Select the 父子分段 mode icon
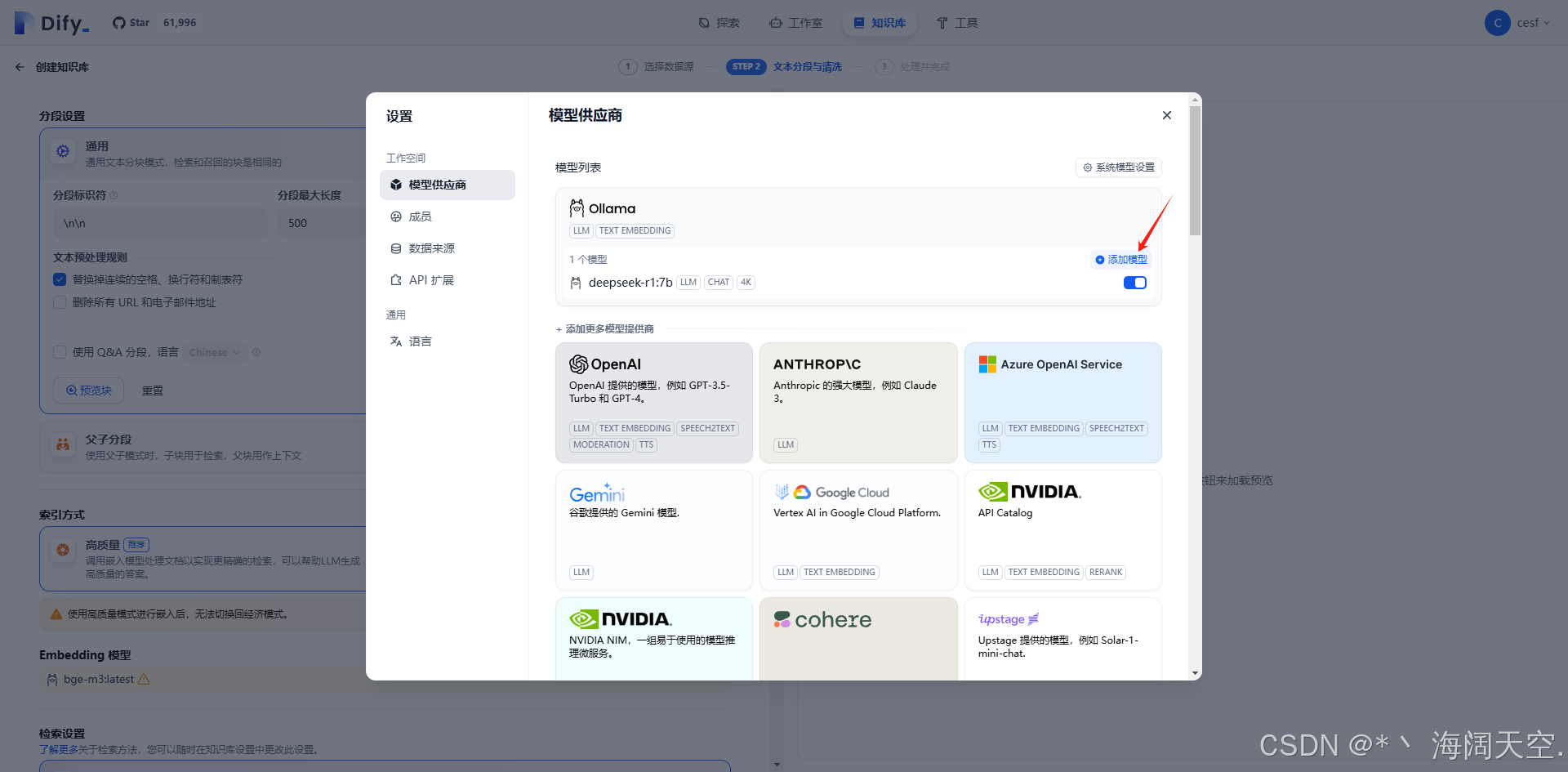Screen dimensions: 1568x772 pos(63,444)
